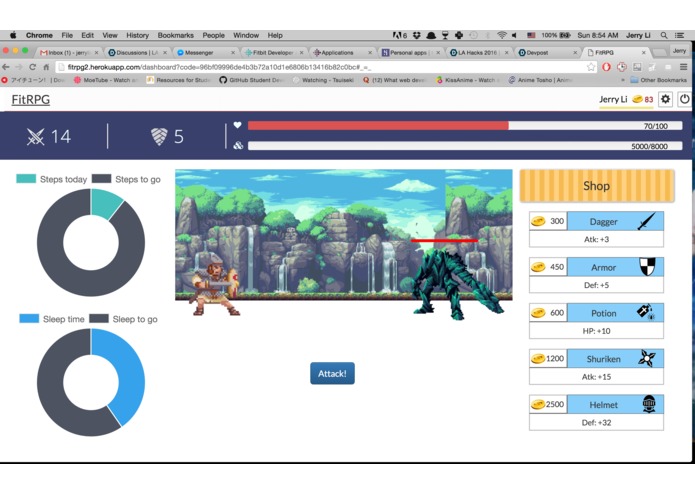Image resolution: width=695 pixels, height=494 pixels.
Task: Reload the page with the refresh icon
Action: click(32, 67)
